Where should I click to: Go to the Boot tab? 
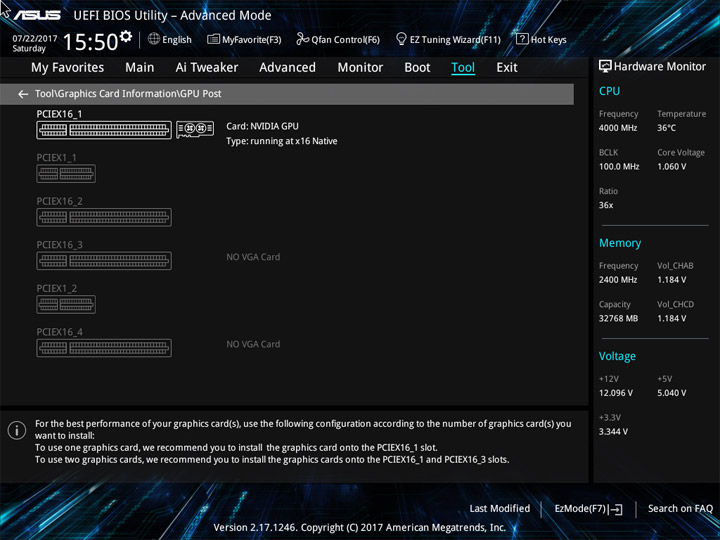417,68
